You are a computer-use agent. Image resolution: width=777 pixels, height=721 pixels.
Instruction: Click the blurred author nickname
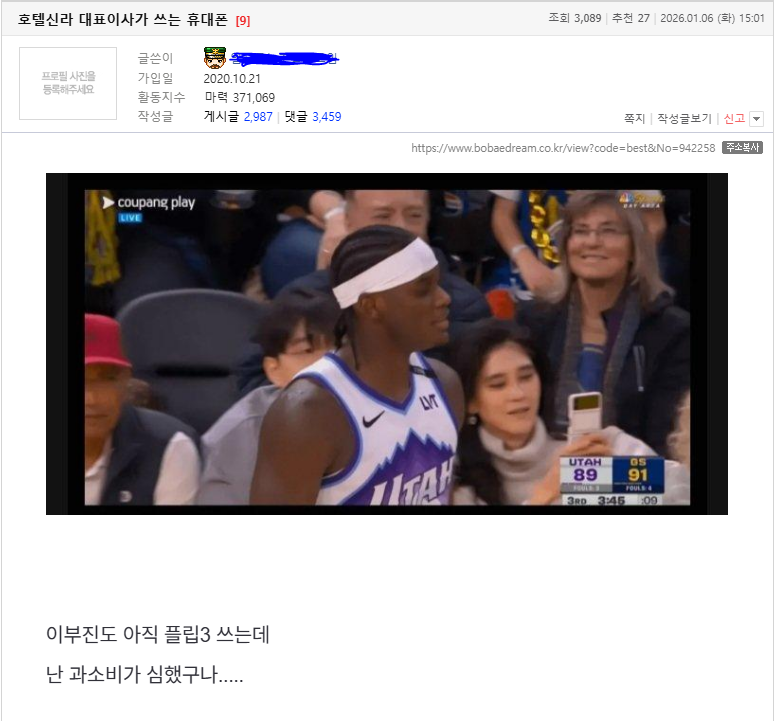284,58
